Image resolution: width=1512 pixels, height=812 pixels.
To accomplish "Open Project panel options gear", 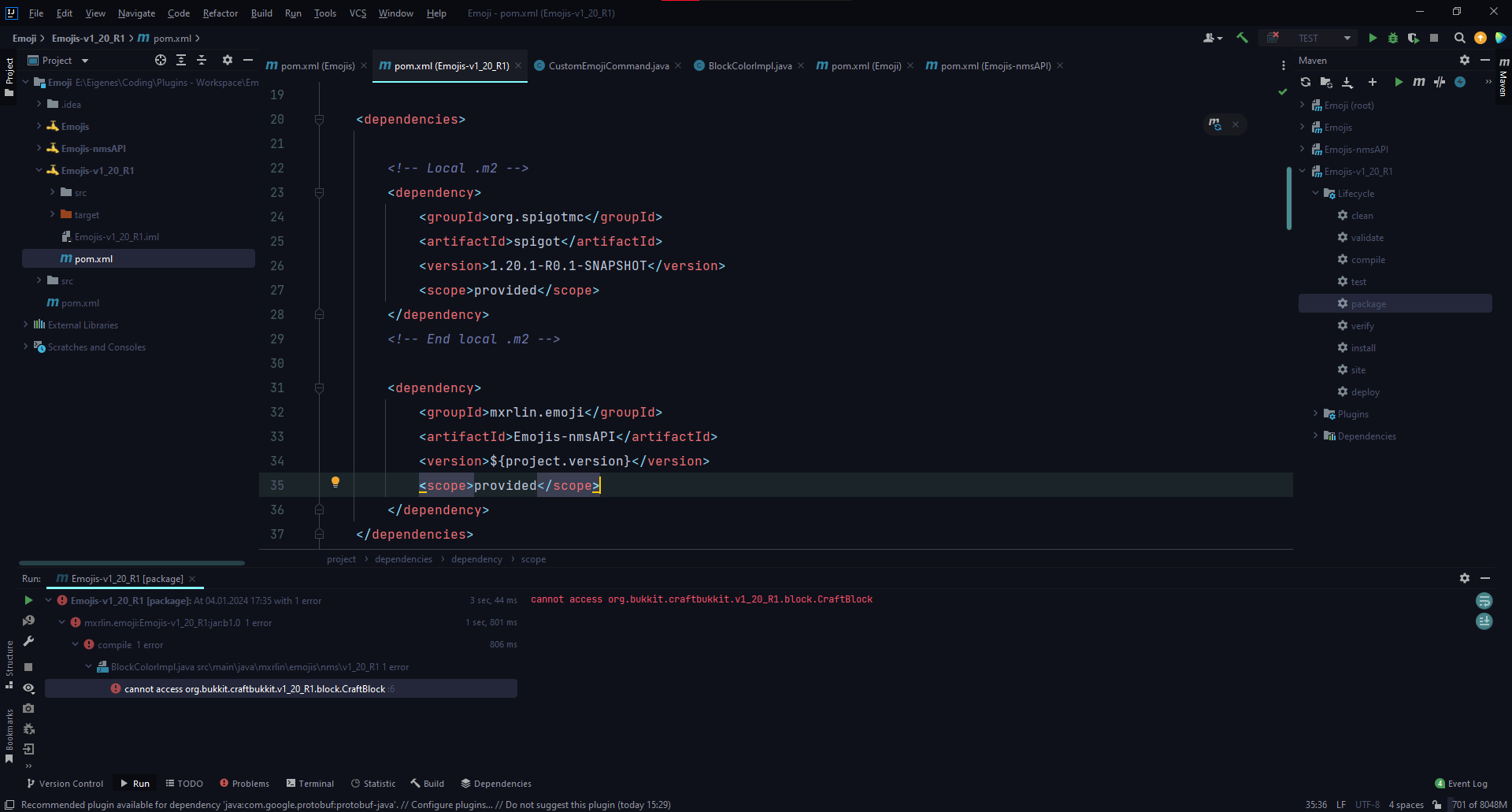I will click(x=228, y=60).
